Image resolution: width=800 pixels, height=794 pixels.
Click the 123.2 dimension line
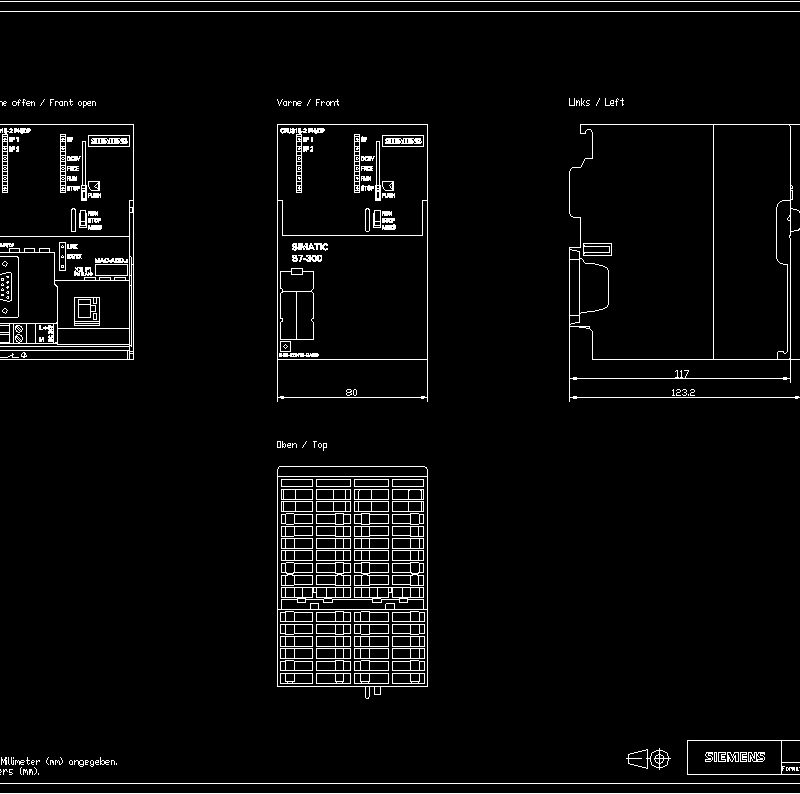[x=685, y=394]
